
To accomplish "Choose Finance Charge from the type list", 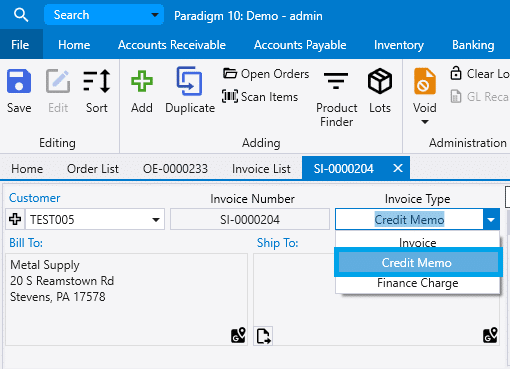I will [417, 283].
